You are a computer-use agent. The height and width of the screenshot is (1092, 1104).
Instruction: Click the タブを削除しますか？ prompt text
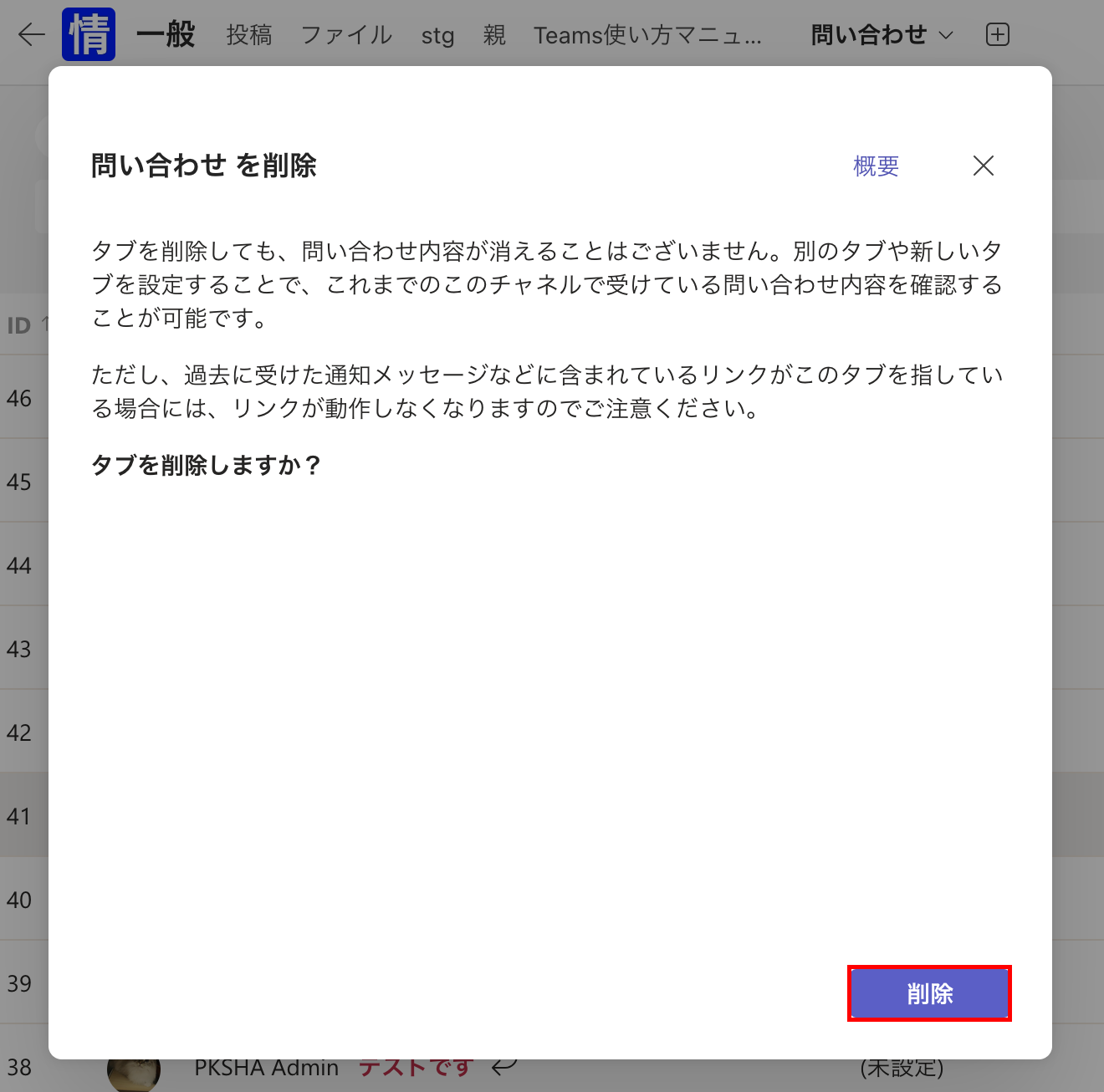207,465
